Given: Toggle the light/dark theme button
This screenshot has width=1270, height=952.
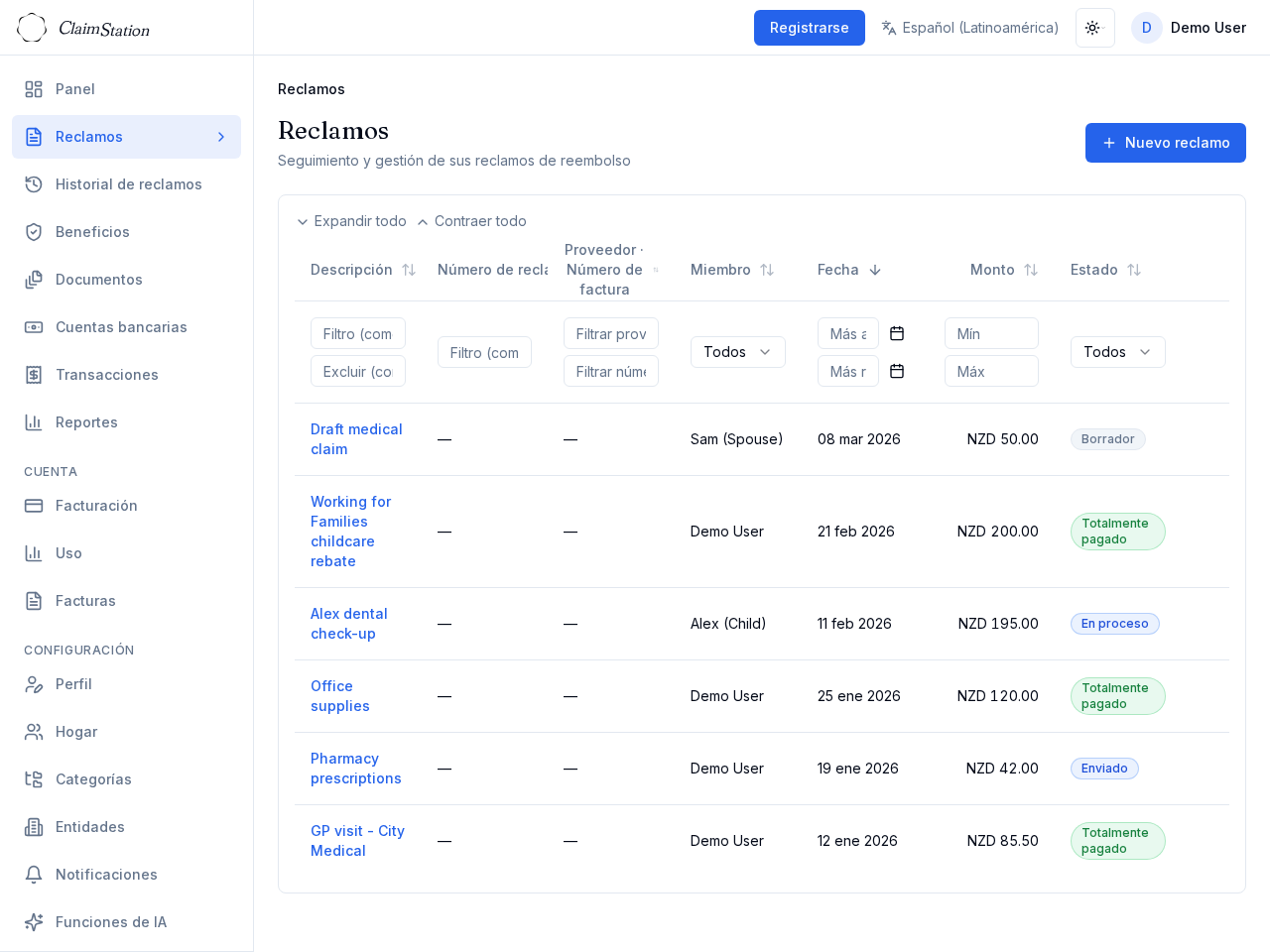Looking at the screenshot, I should tap(1094, 28).
